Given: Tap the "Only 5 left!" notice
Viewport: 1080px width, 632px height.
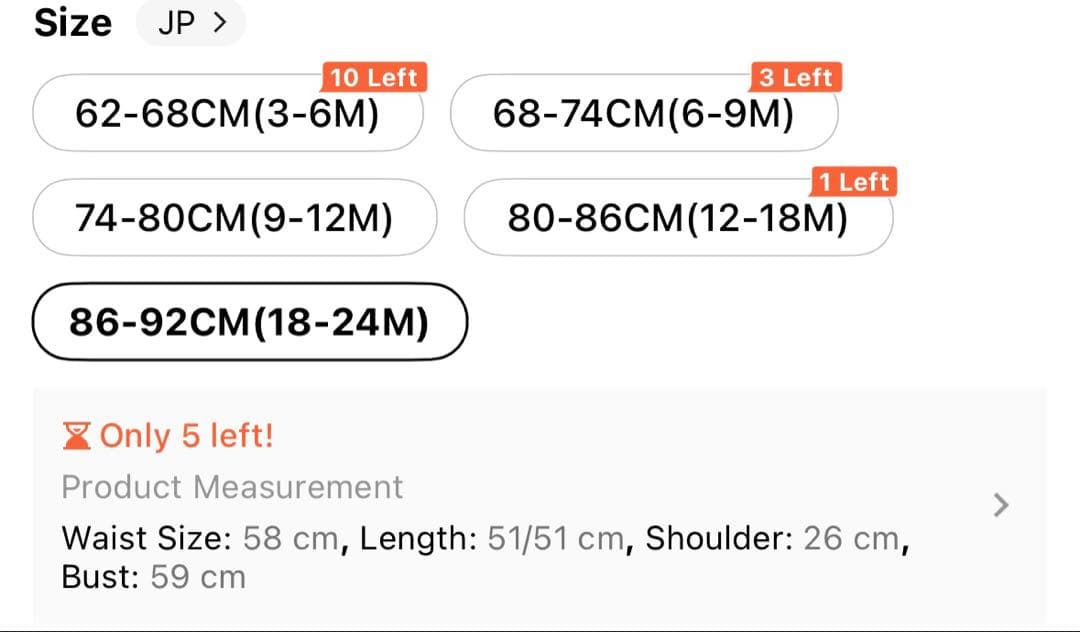Looking at the screenshot, I should [x=186, y=436].
